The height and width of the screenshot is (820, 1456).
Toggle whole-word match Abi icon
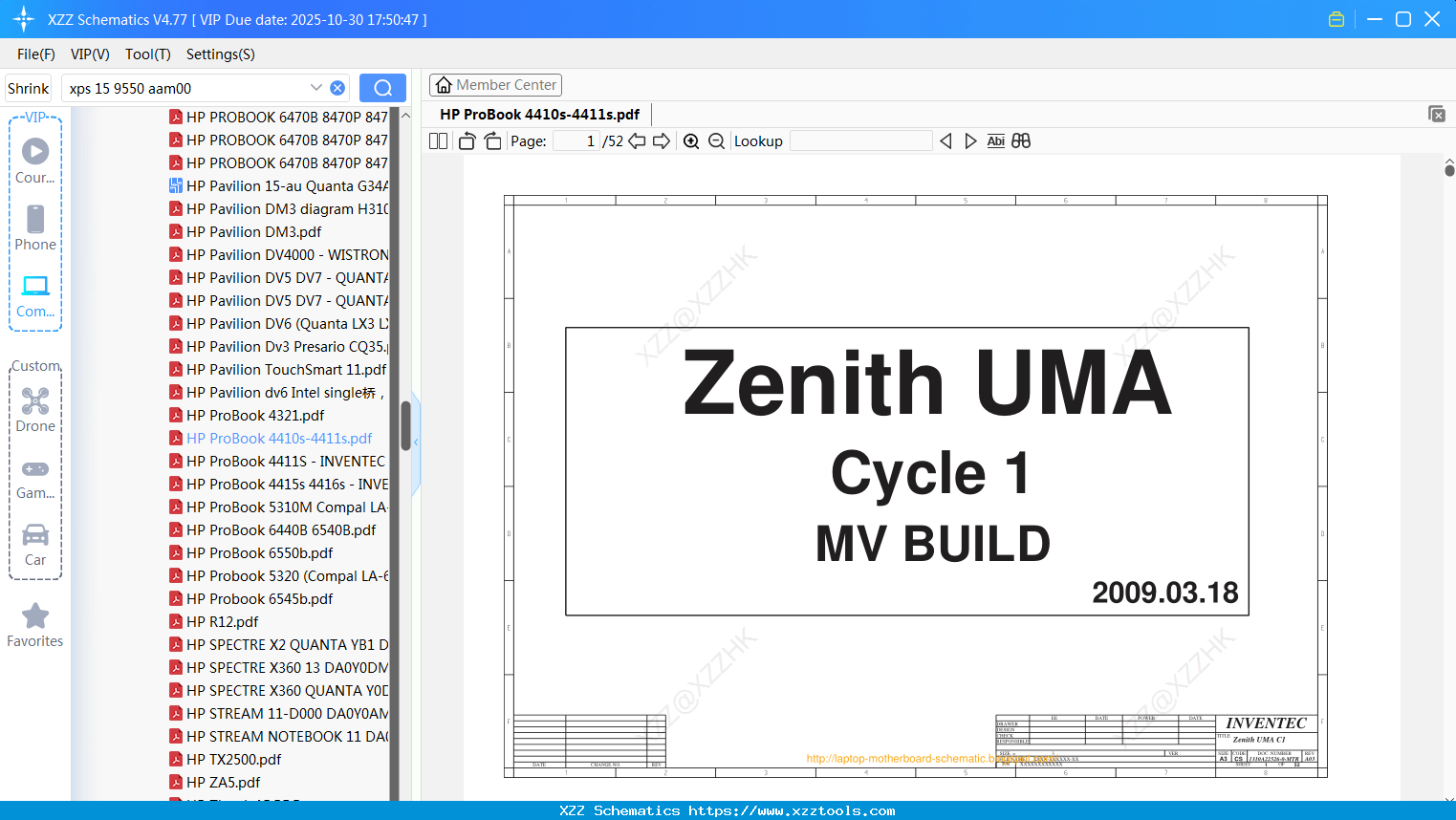pyautogui.click(x=995, y=141)
